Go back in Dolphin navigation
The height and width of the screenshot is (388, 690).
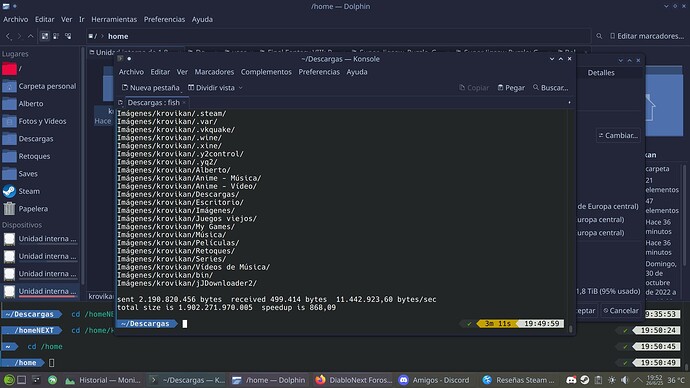click(8, 36)
